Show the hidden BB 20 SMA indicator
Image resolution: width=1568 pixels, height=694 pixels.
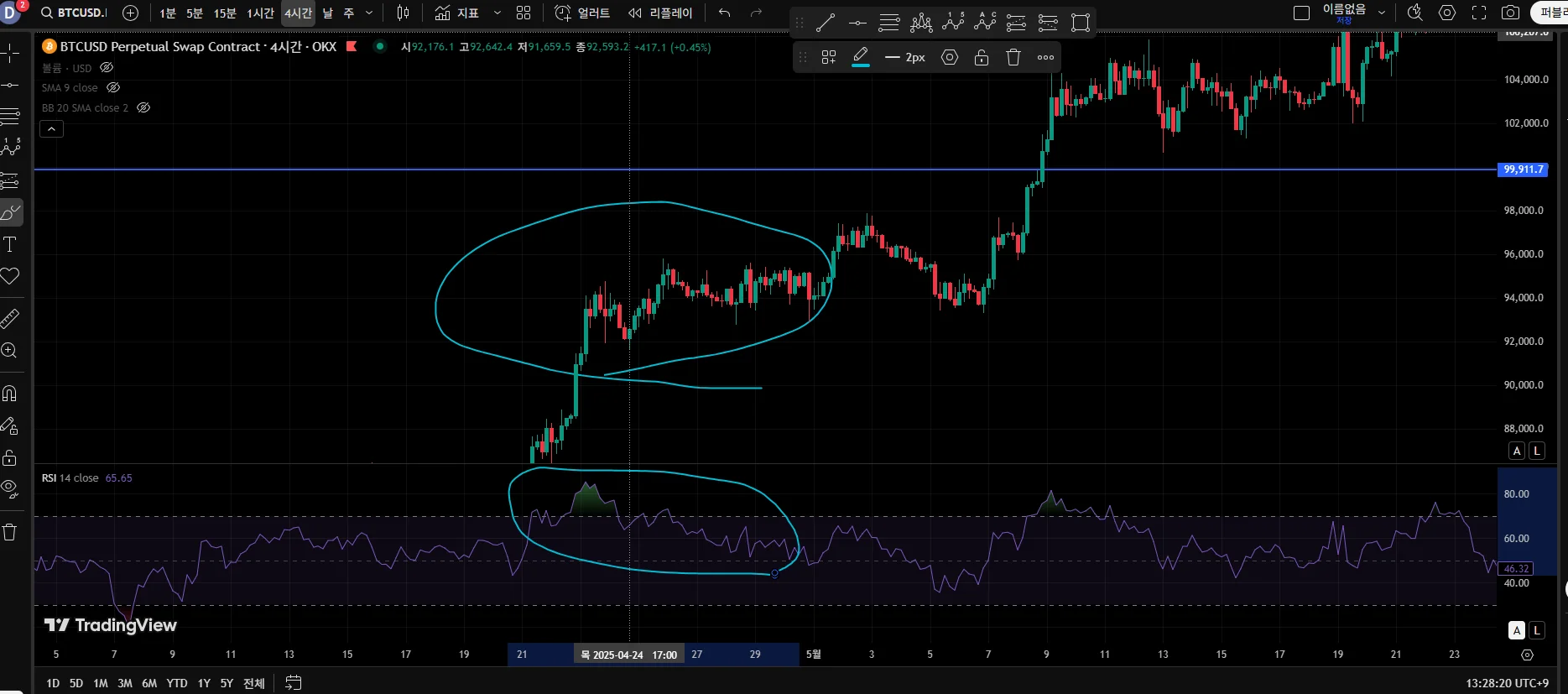pyautogui.click(x=143, y=107)
